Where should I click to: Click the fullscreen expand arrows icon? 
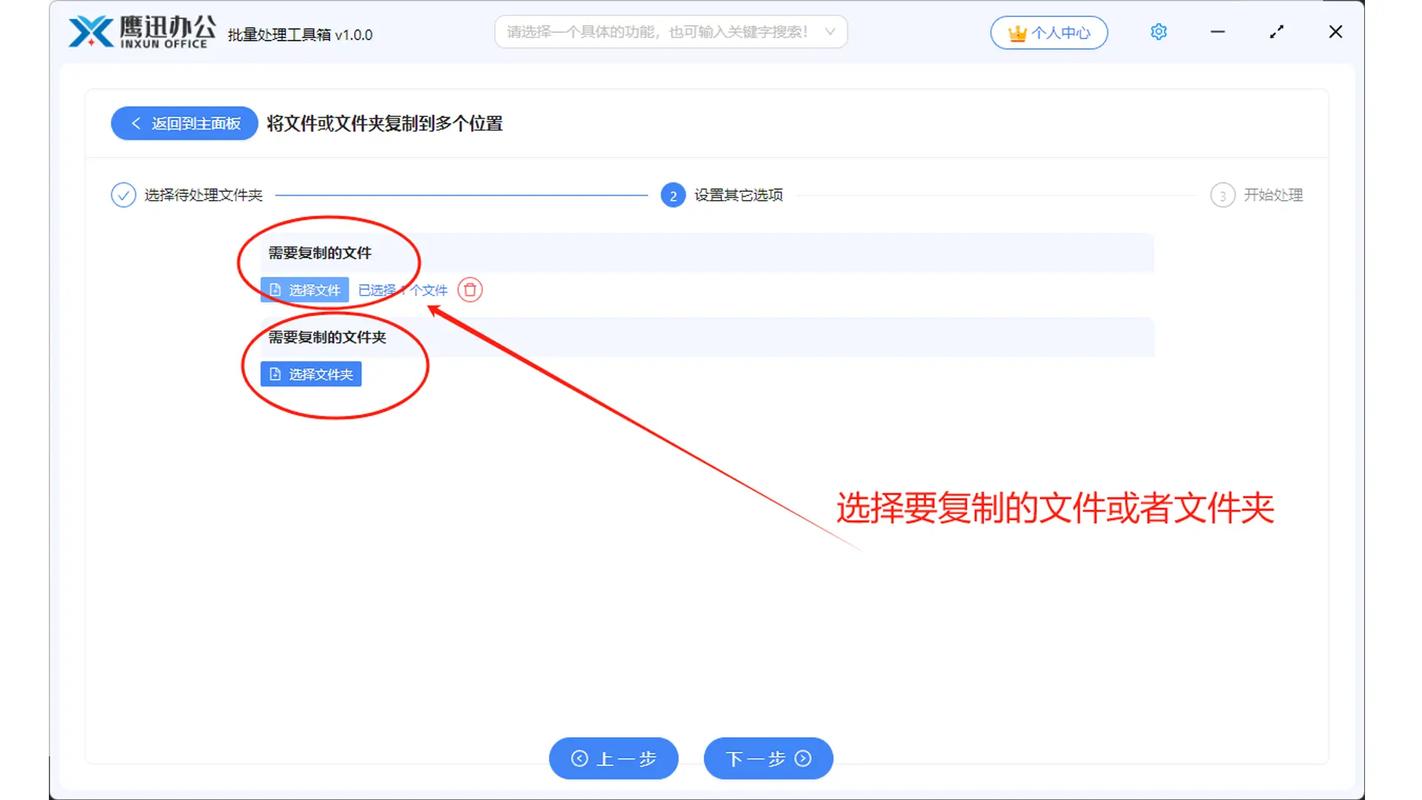(x=1276, y=31)
